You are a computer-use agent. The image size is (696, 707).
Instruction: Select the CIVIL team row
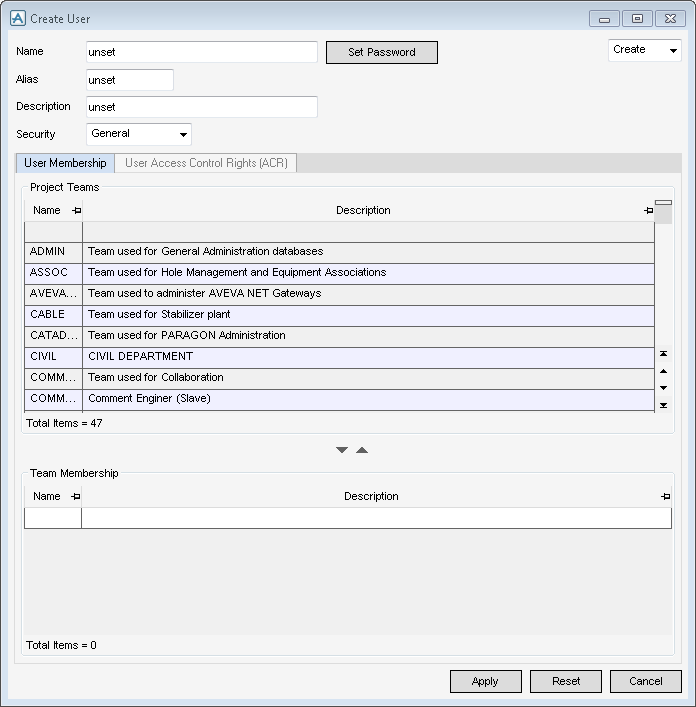(340, 357)
